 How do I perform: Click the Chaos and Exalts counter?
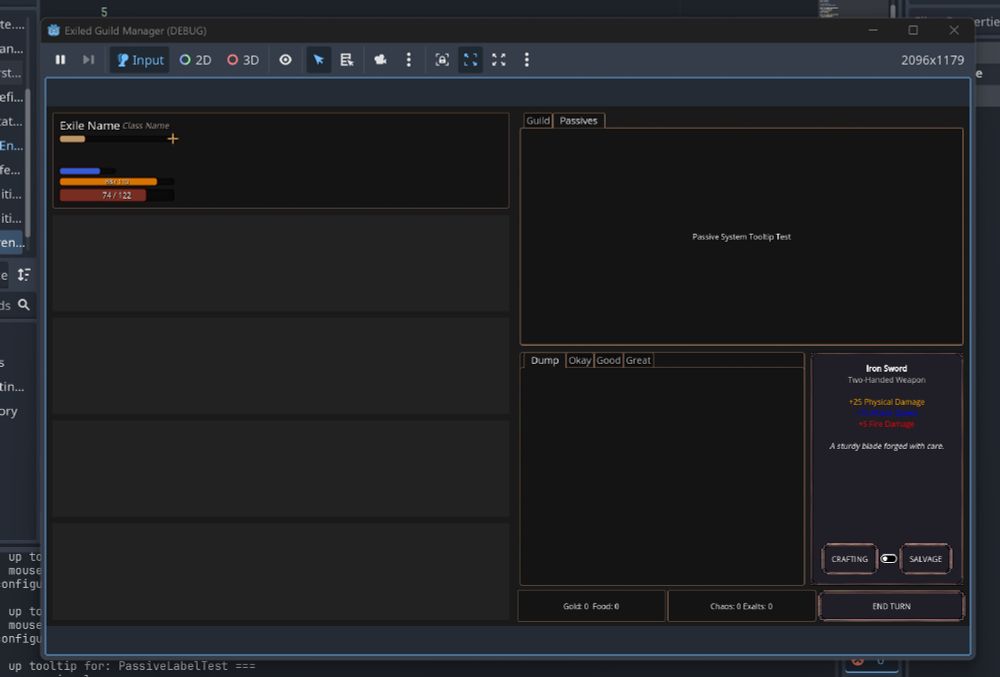[x=741, y=606]
